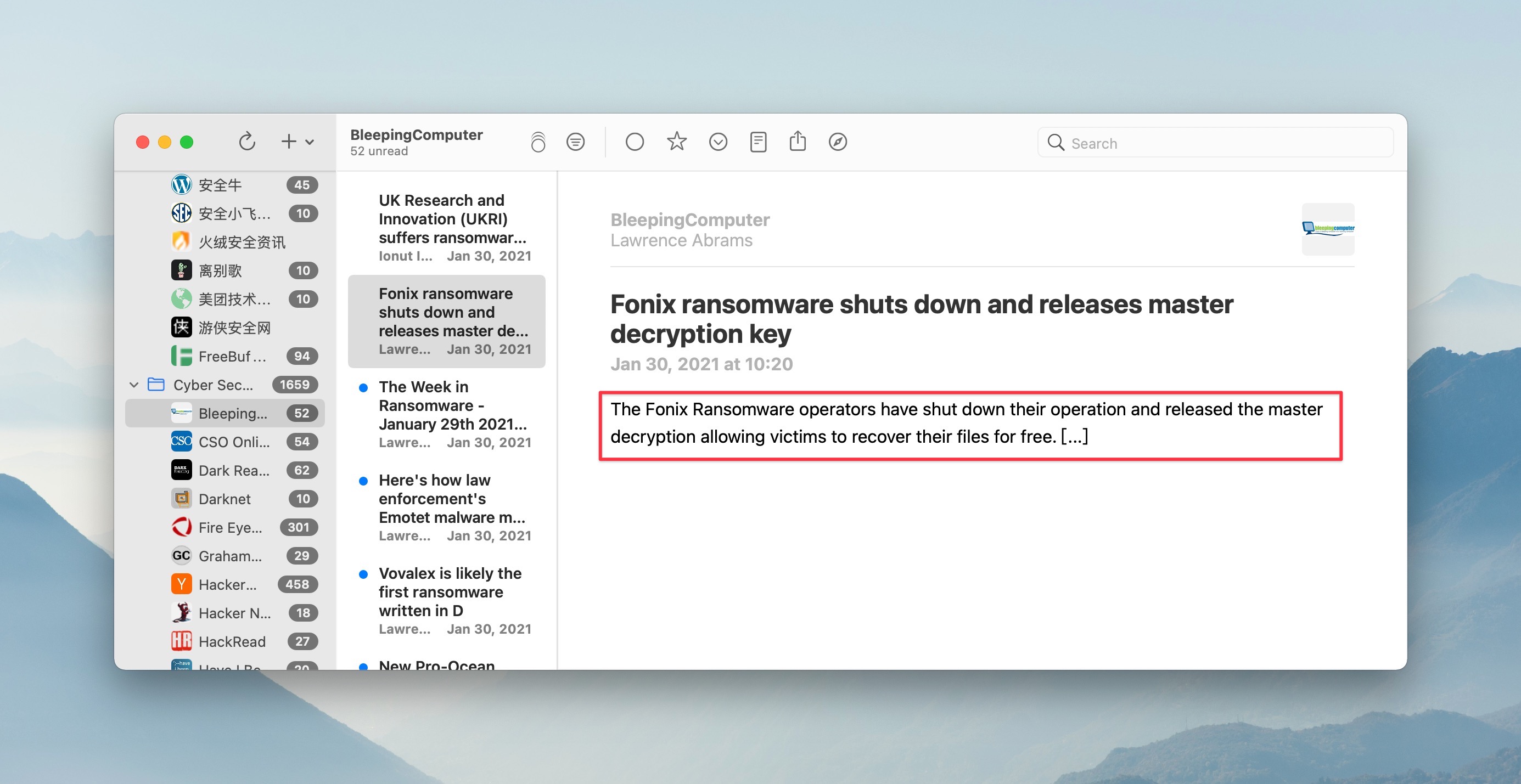Open the add menu dropdown chevron
The height and width of the screenshot is (784, 1521).
click(x=310, y=142)
